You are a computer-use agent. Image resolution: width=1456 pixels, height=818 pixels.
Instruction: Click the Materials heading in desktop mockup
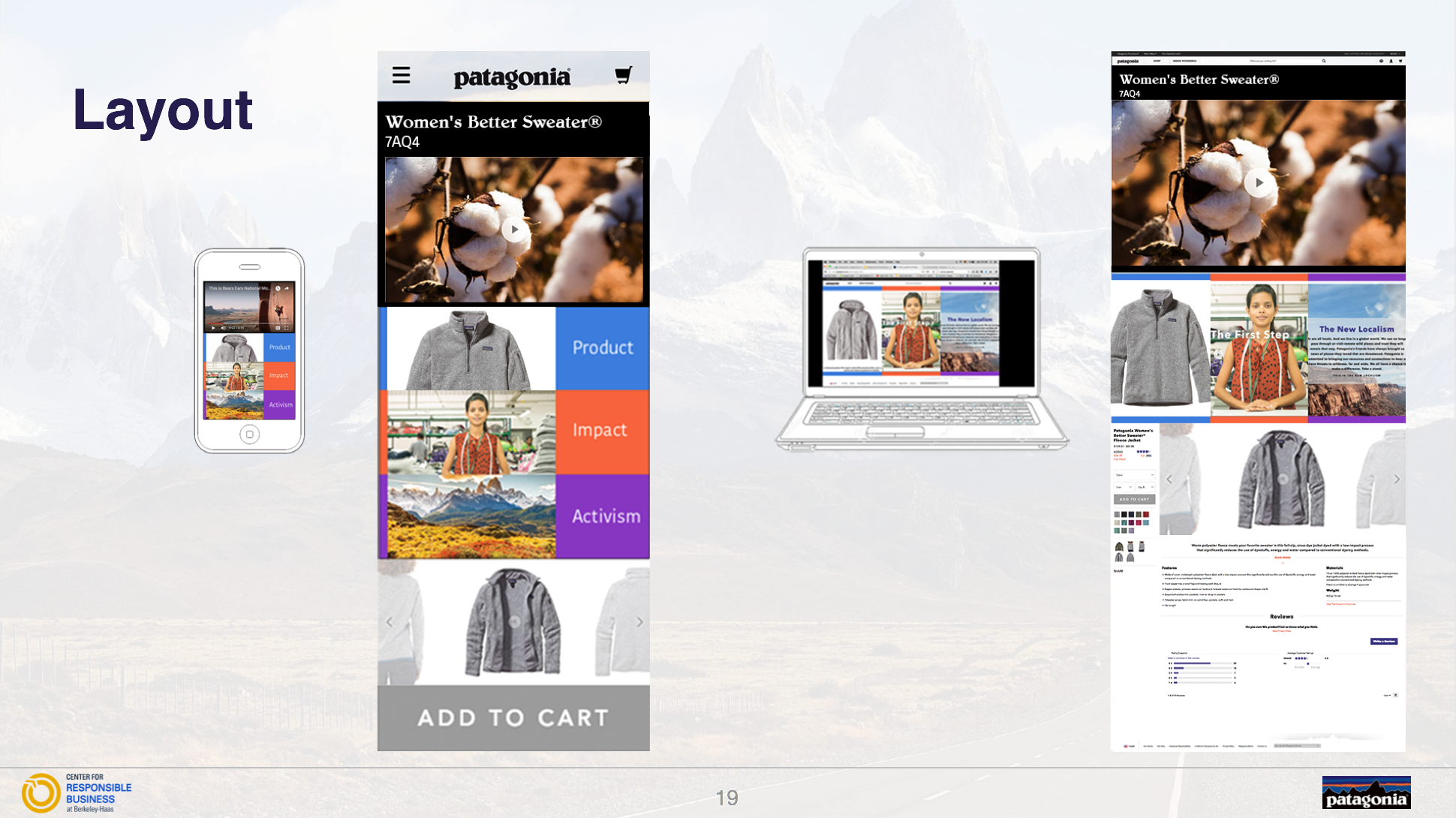tap(1334, 568)
